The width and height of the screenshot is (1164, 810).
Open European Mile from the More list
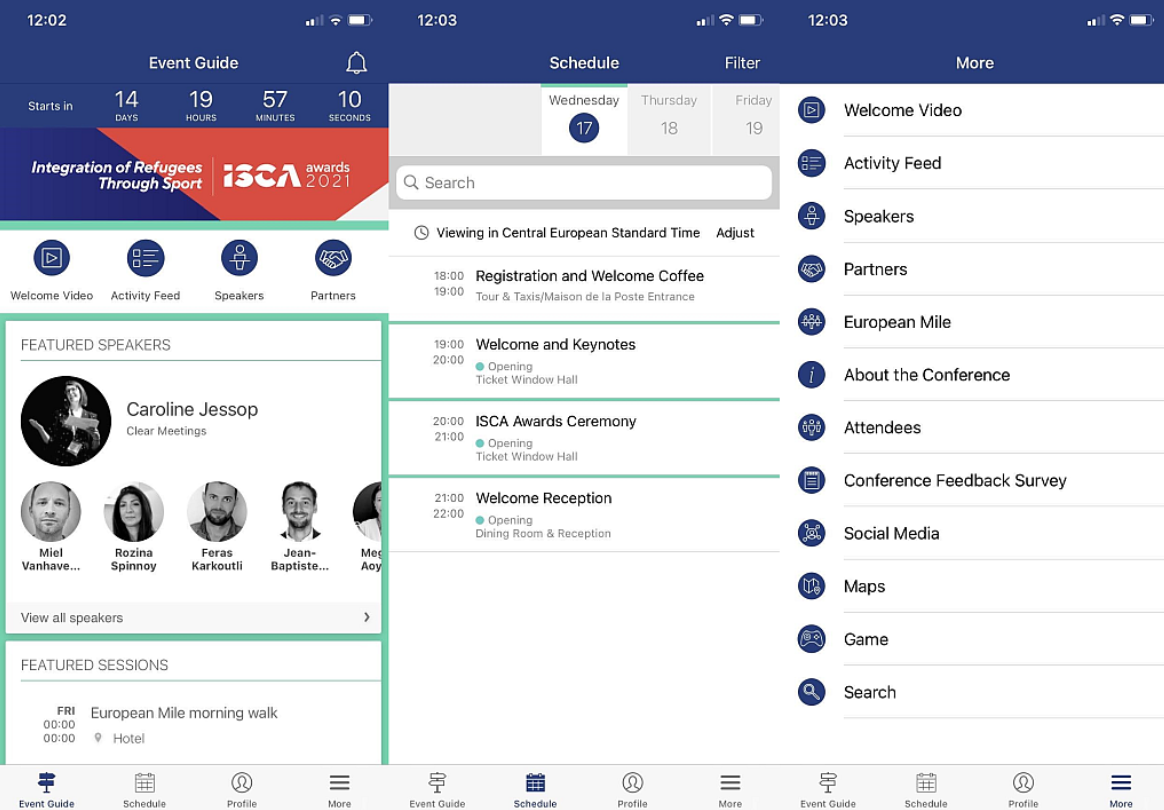coord(897,322)
